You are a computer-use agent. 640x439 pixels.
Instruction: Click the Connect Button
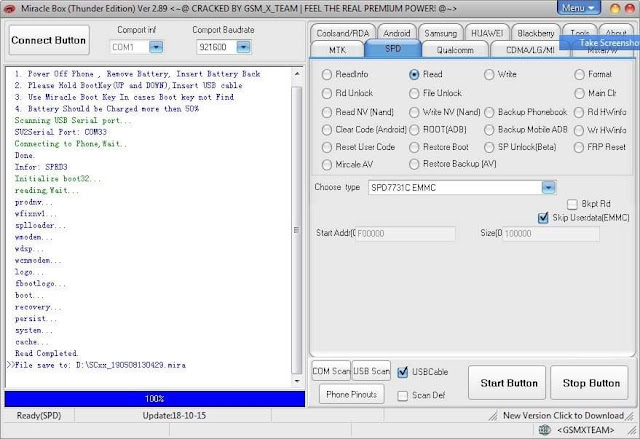(x=49, y=40)
